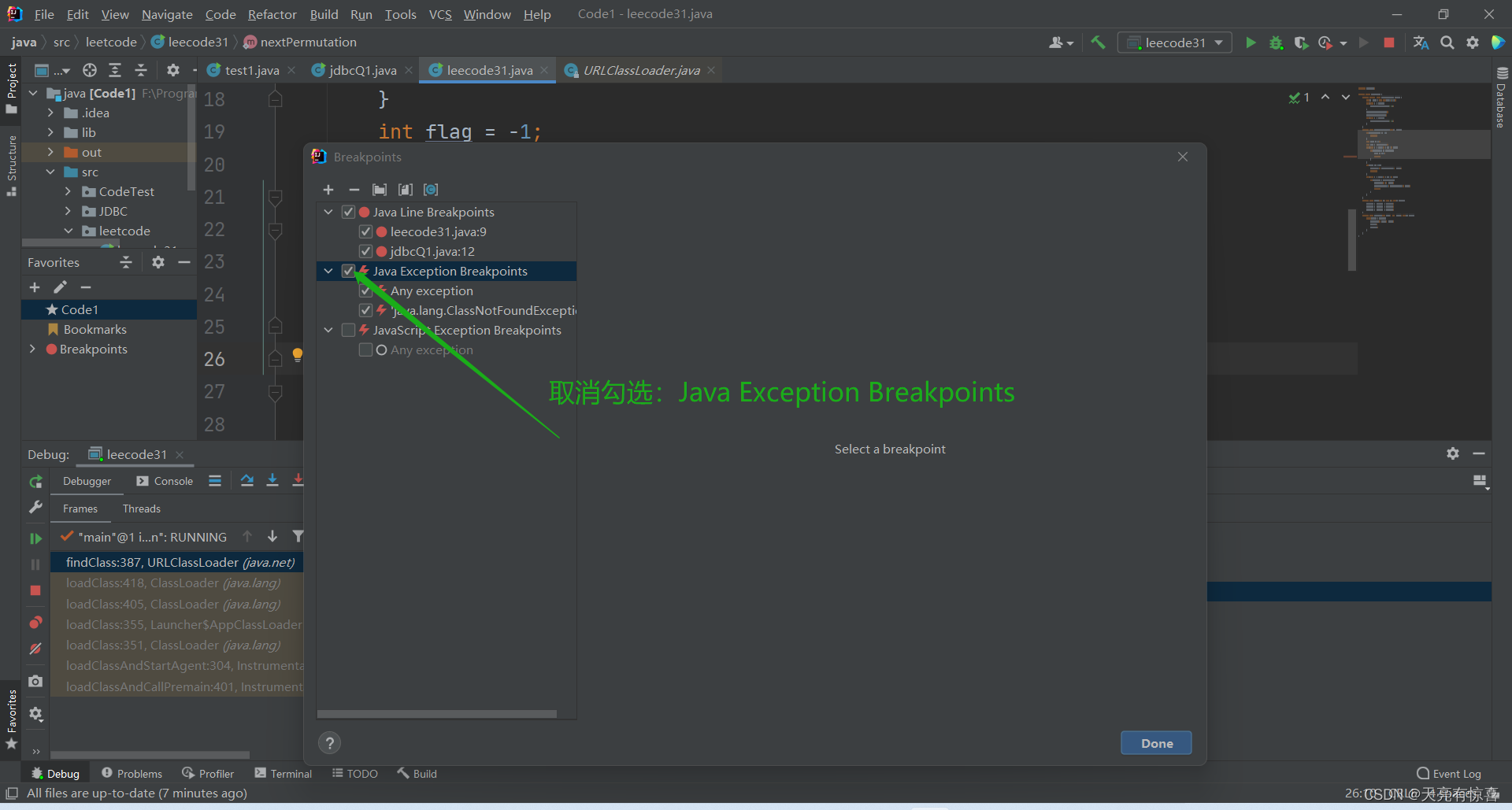Stop the debug session in Debug sidebar
Screen dimensions: 1512x810
click(35, 590)
